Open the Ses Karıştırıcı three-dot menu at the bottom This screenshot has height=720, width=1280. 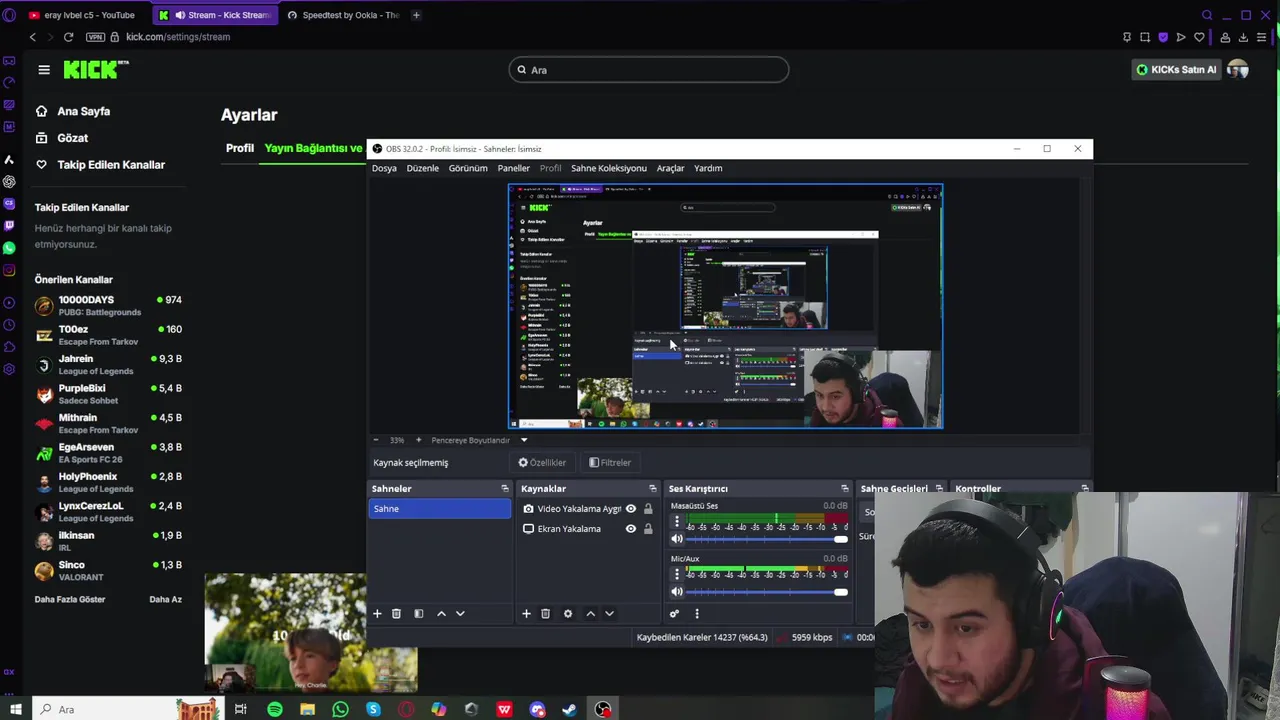[697, 613]
